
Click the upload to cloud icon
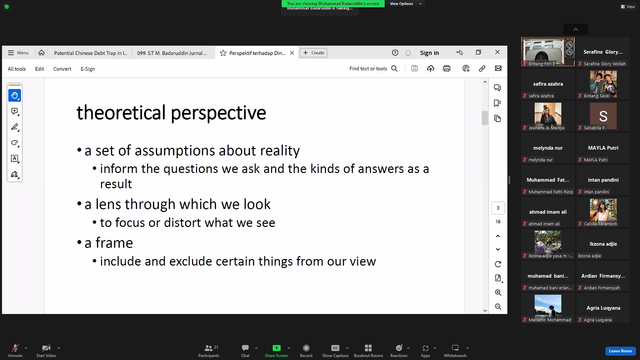coord(430,69)
